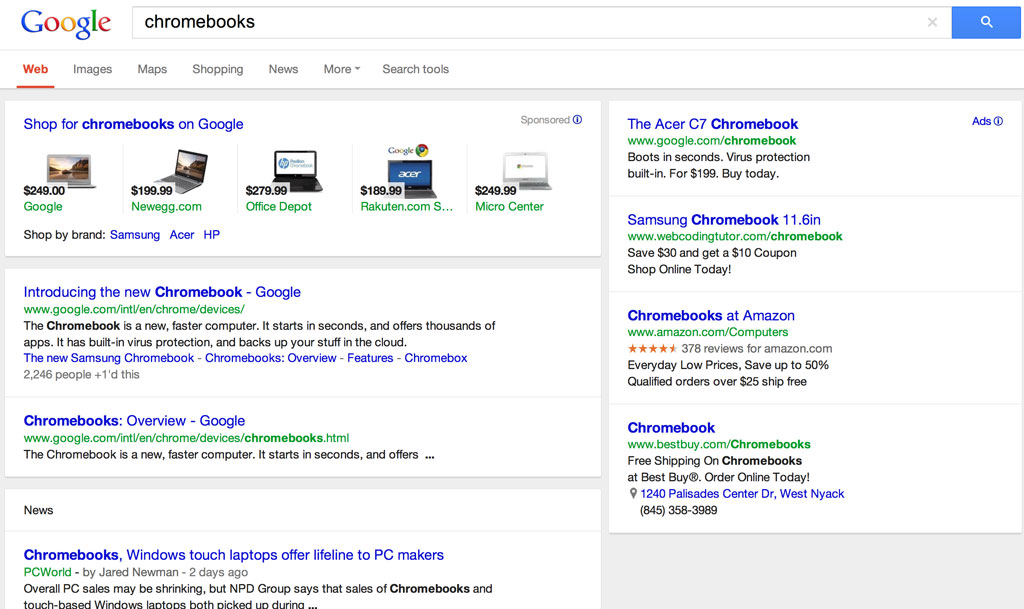Open Shop for chromebooks on Google link
This screenshot has width=1024, height=609.
133,124
